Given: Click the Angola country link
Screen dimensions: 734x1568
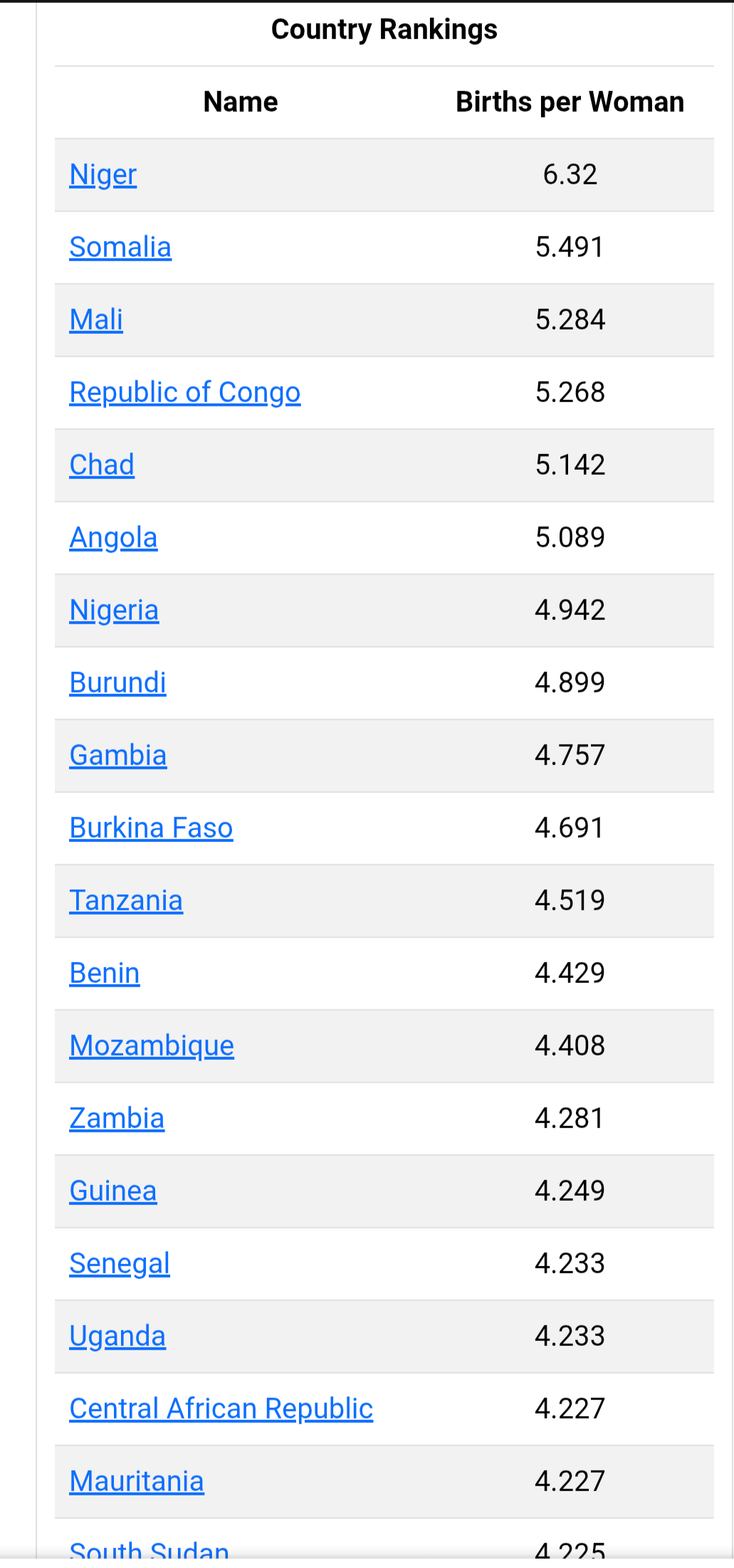Looking at the screenshot, I should (x=113, y=538).
